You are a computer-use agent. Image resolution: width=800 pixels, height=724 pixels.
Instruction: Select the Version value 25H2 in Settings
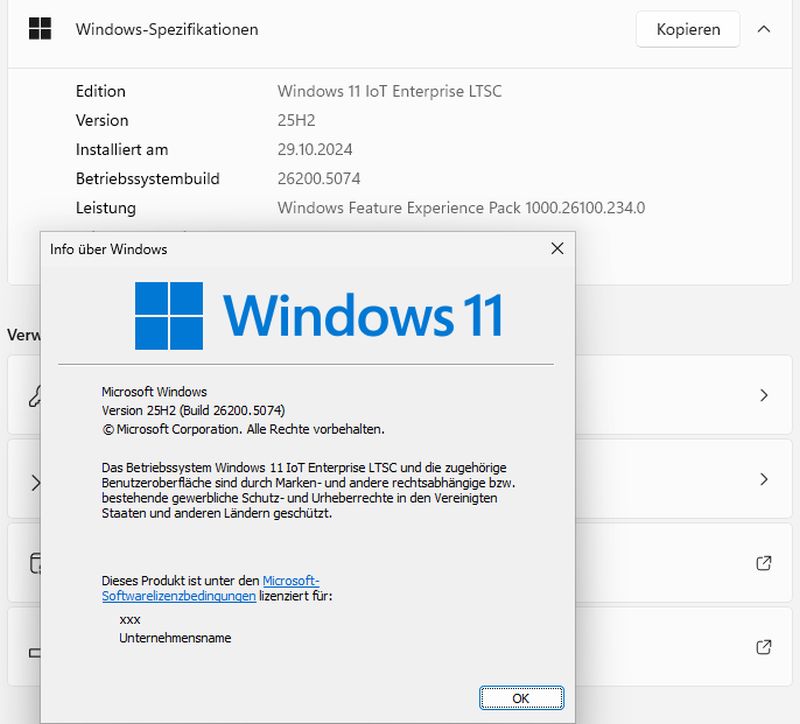(x=296, y=120)
